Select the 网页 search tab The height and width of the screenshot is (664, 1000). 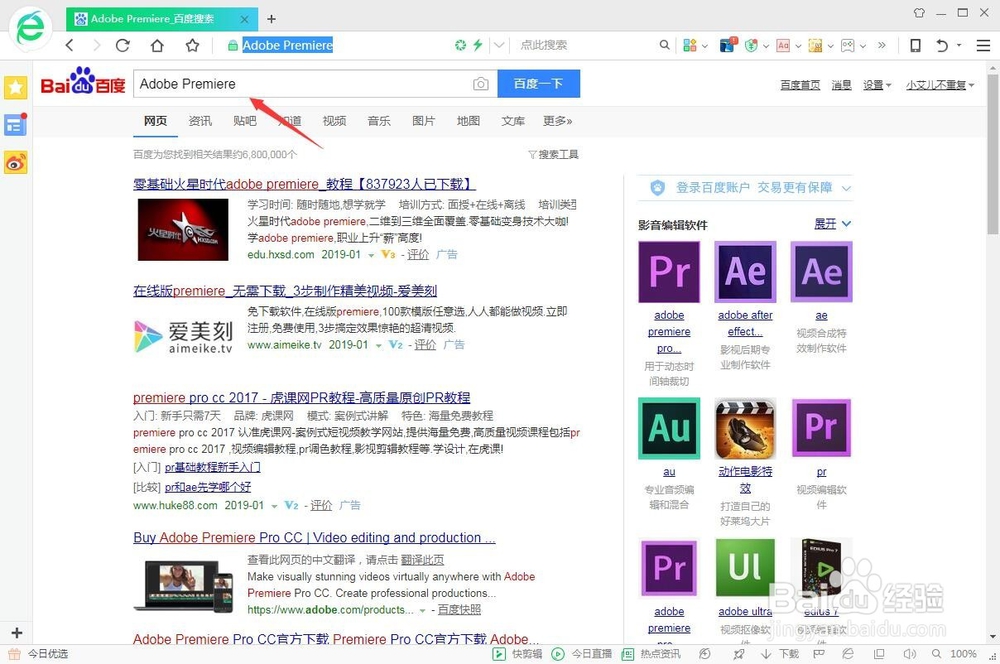[x=155, y=121]
